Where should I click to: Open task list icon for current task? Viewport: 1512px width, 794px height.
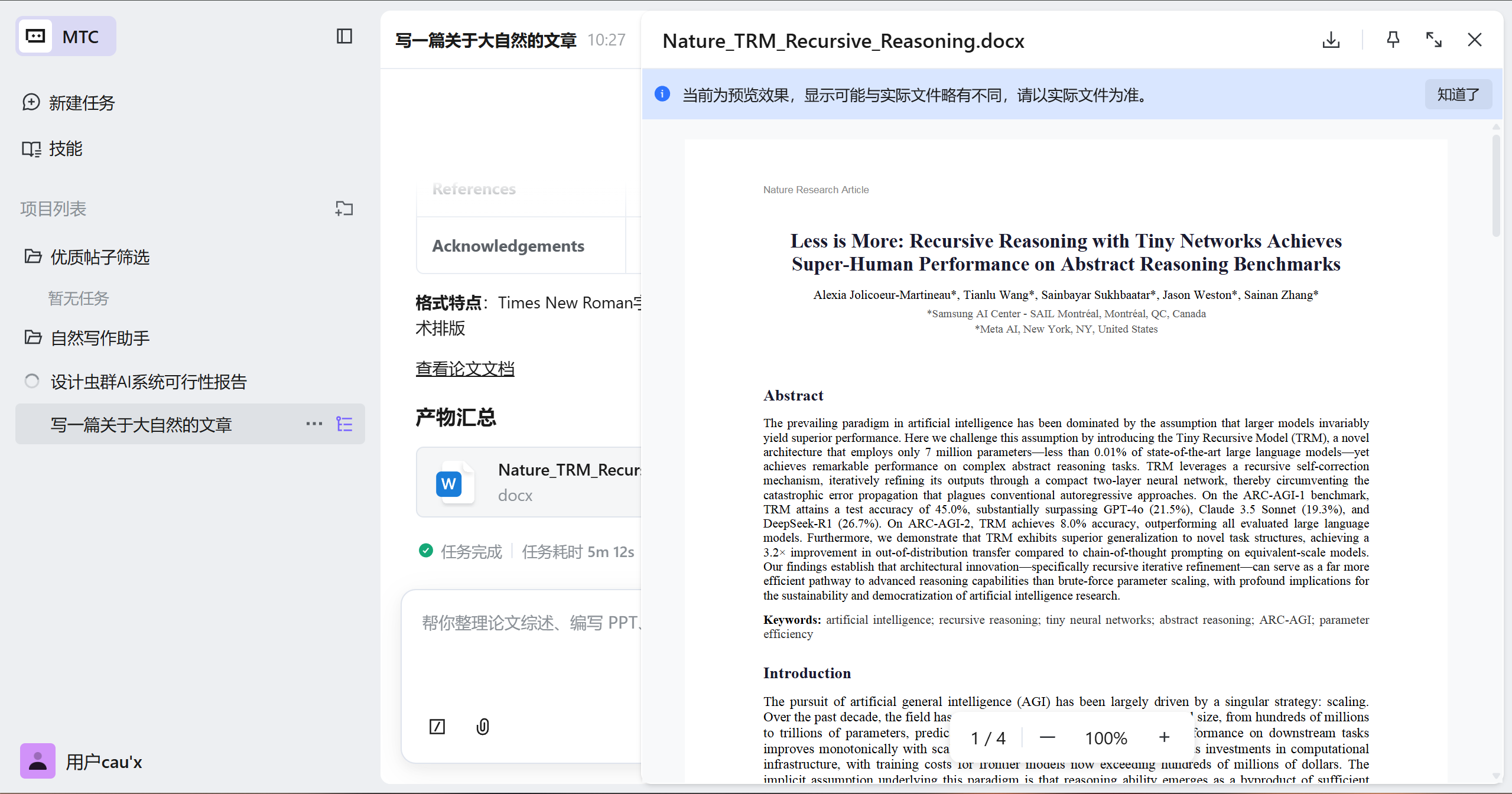point(344,424)
